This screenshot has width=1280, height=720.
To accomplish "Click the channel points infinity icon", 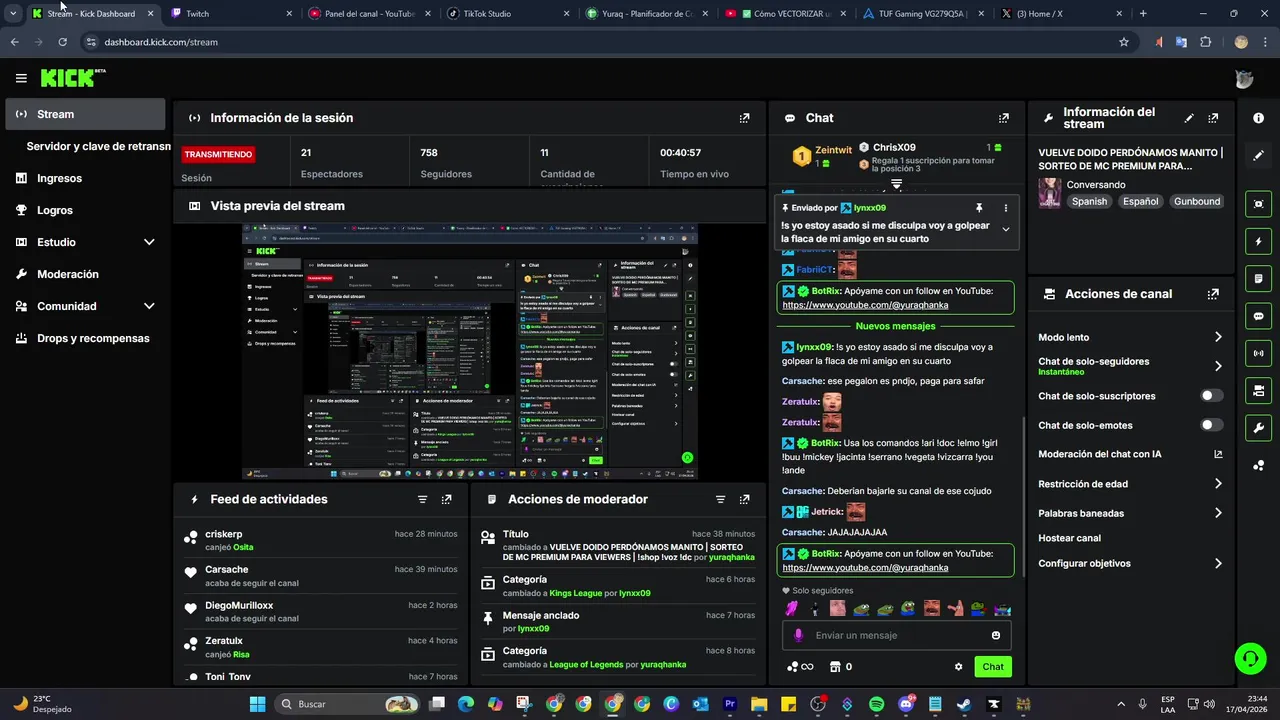I will (800, 667).
